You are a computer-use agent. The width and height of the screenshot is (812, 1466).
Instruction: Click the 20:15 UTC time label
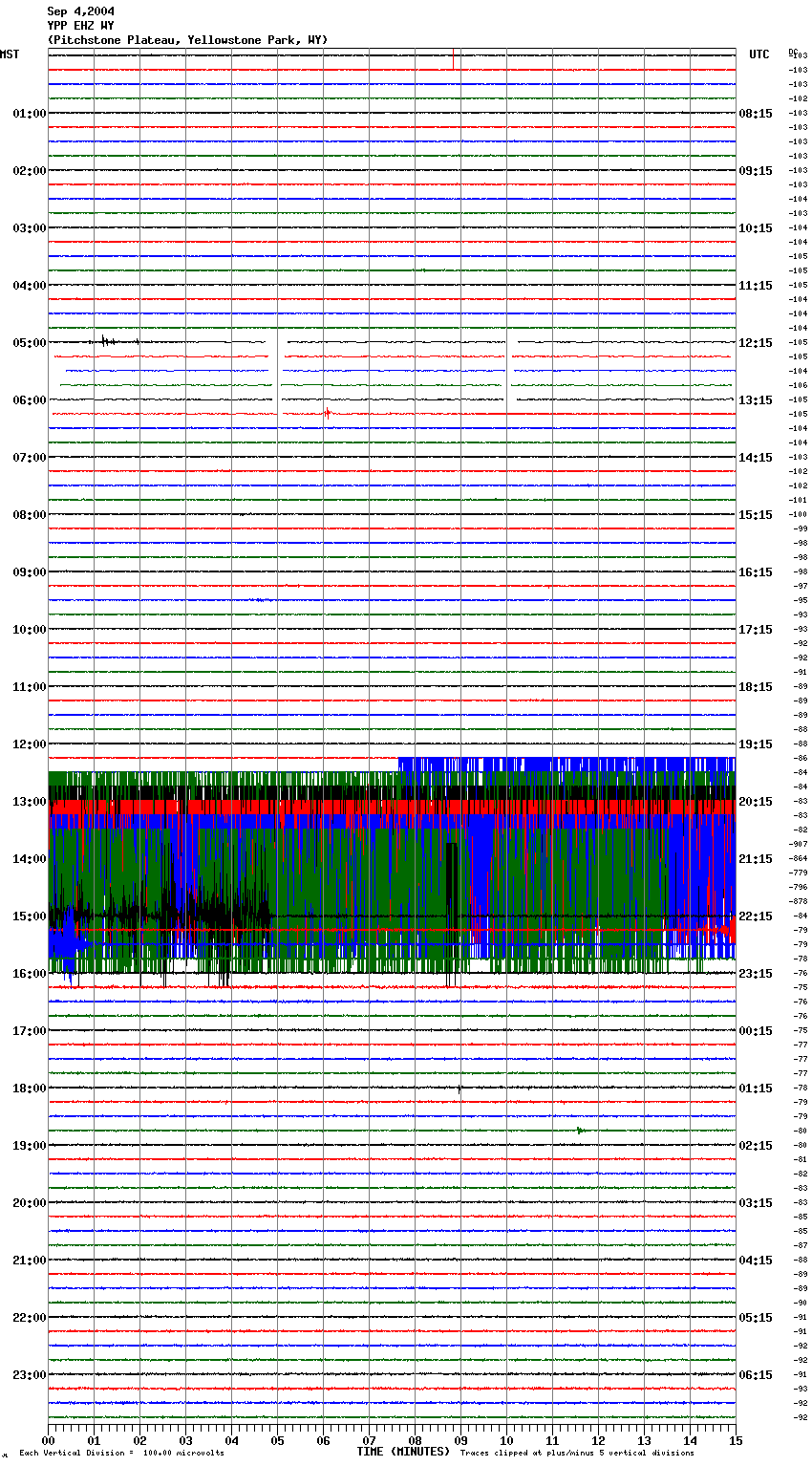(756, 802)
